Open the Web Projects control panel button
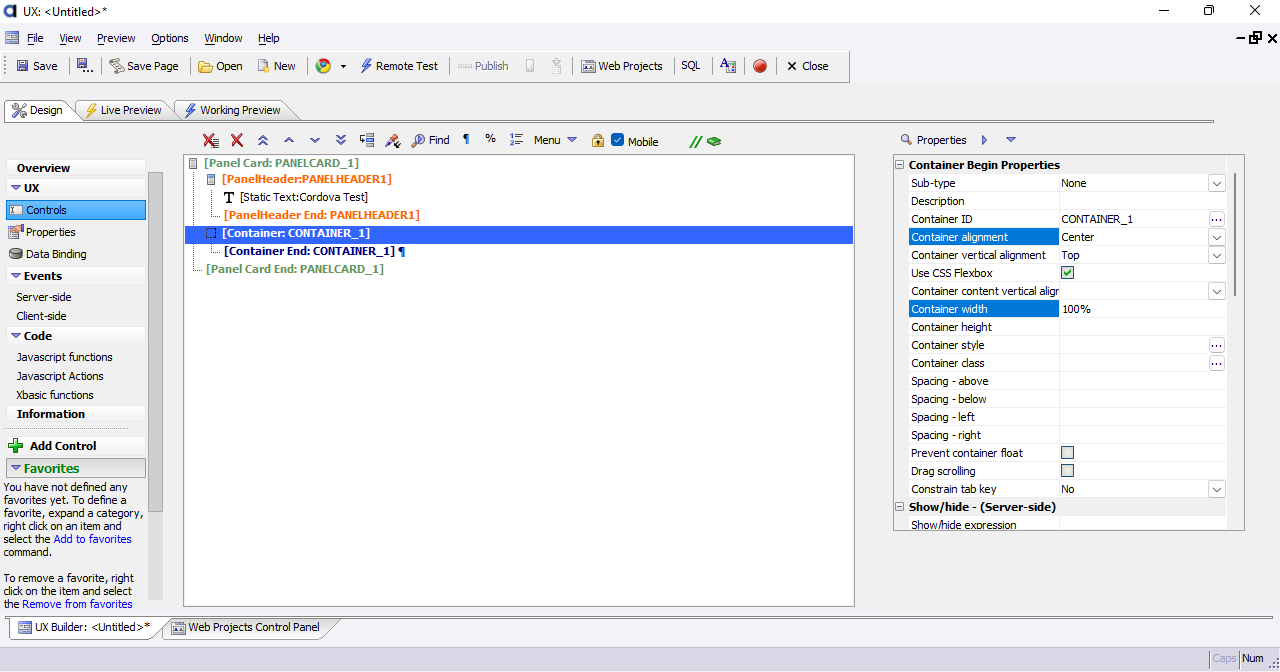Viewport: 1280px width, 672px height. pyautogui.click(x=622, y=66)
